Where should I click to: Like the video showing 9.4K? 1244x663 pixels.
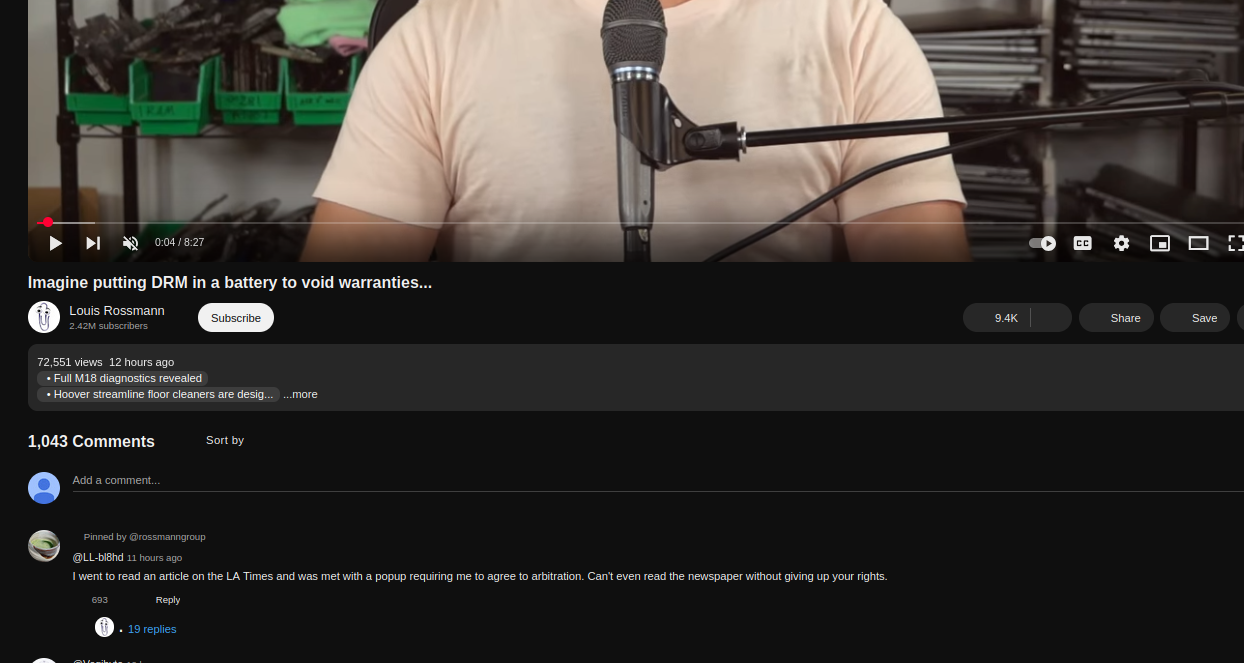pyautogui.click(x=996, y=318)
